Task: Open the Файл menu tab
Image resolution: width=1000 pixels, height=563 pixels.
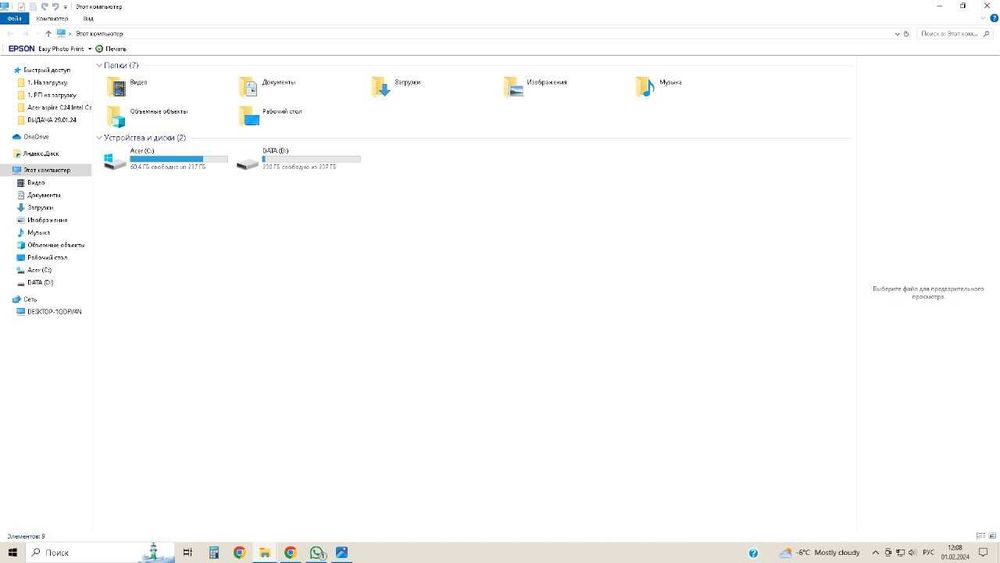Action: [15, 18]
